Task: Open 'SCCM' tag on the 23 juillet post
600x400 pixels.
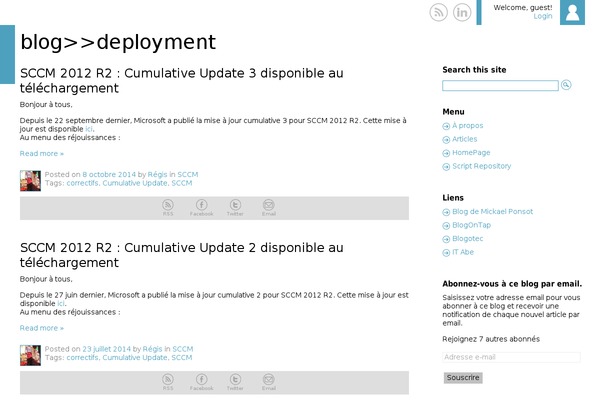Action: pos(182,358)
